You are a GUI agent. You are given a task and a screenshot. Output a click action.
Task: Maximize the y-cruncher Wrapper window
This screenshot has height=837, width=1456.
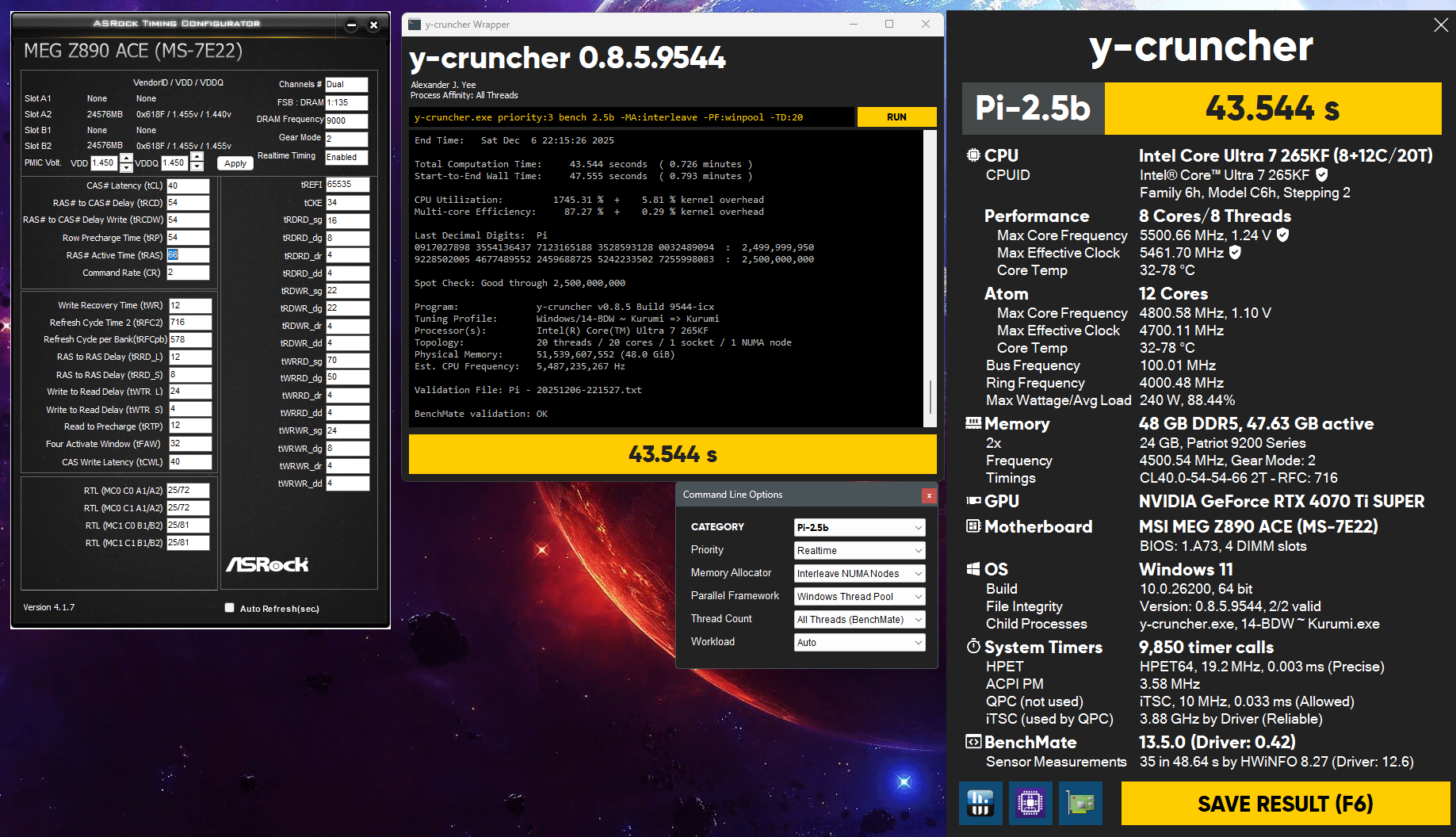pos(889,25)
